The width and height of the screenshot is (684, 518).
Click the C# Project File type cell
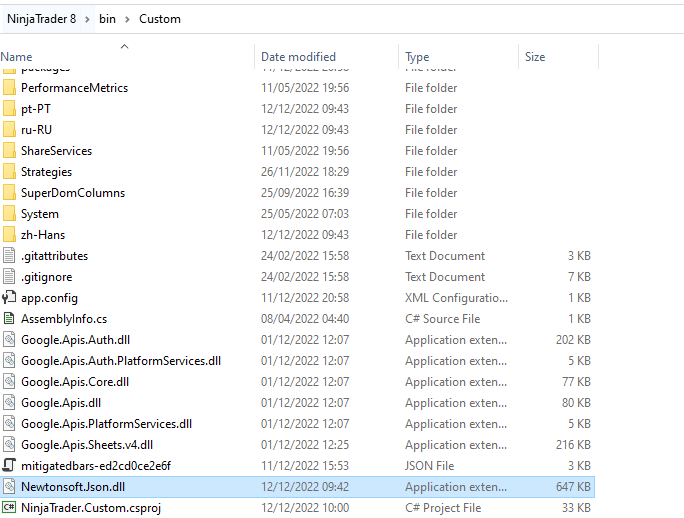click(x=443, y=508)
